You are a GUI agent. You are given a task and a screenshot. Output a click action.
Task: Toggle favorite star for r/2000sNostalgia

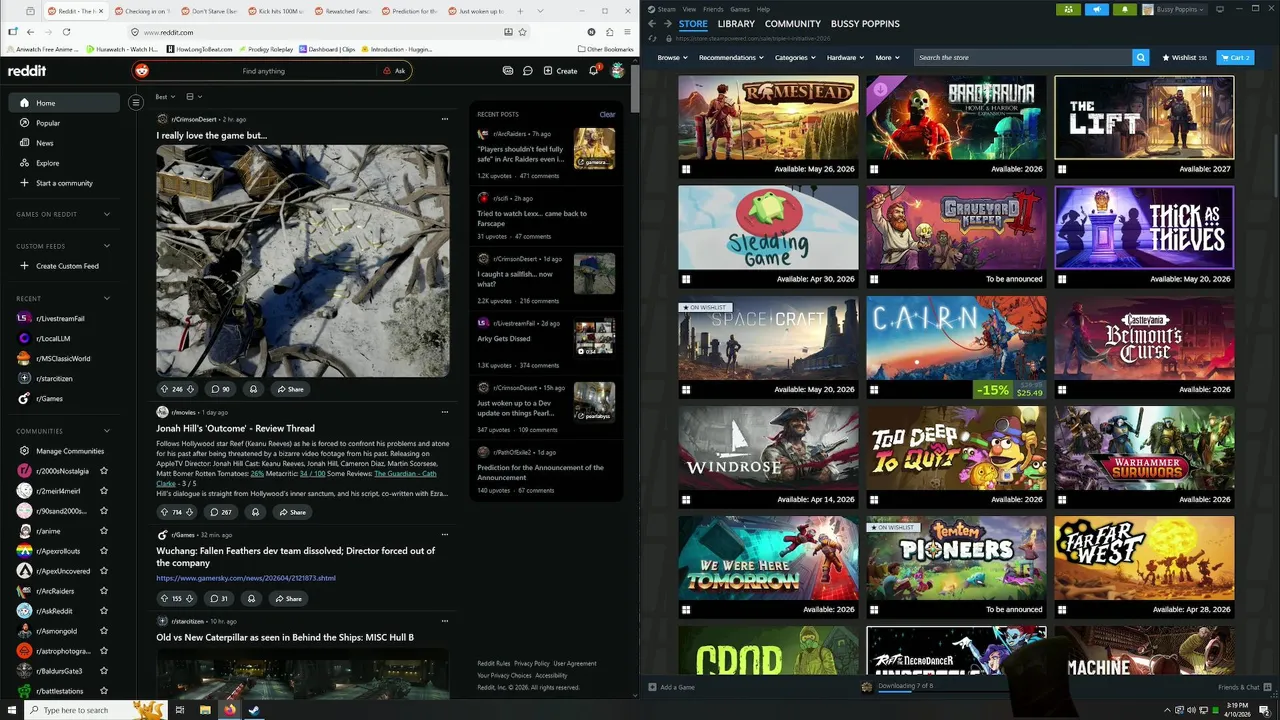pos(104,471)
